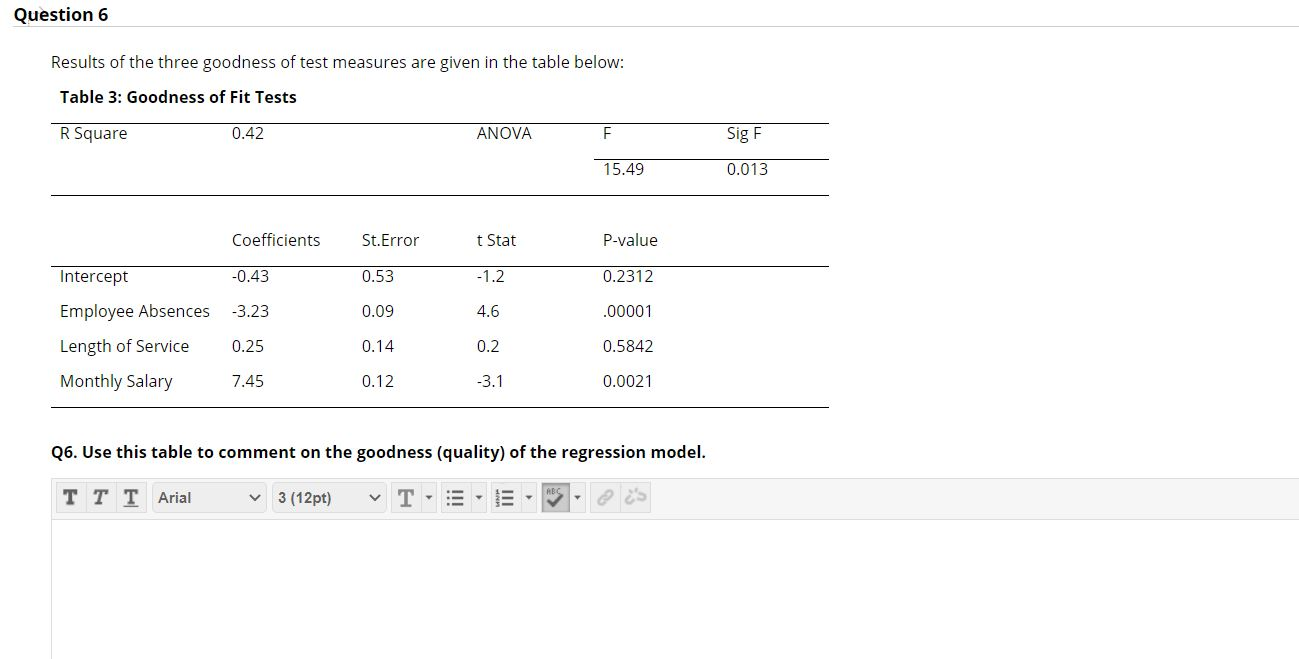Expand the spell checker options dropdown

(x=578, y=497)
